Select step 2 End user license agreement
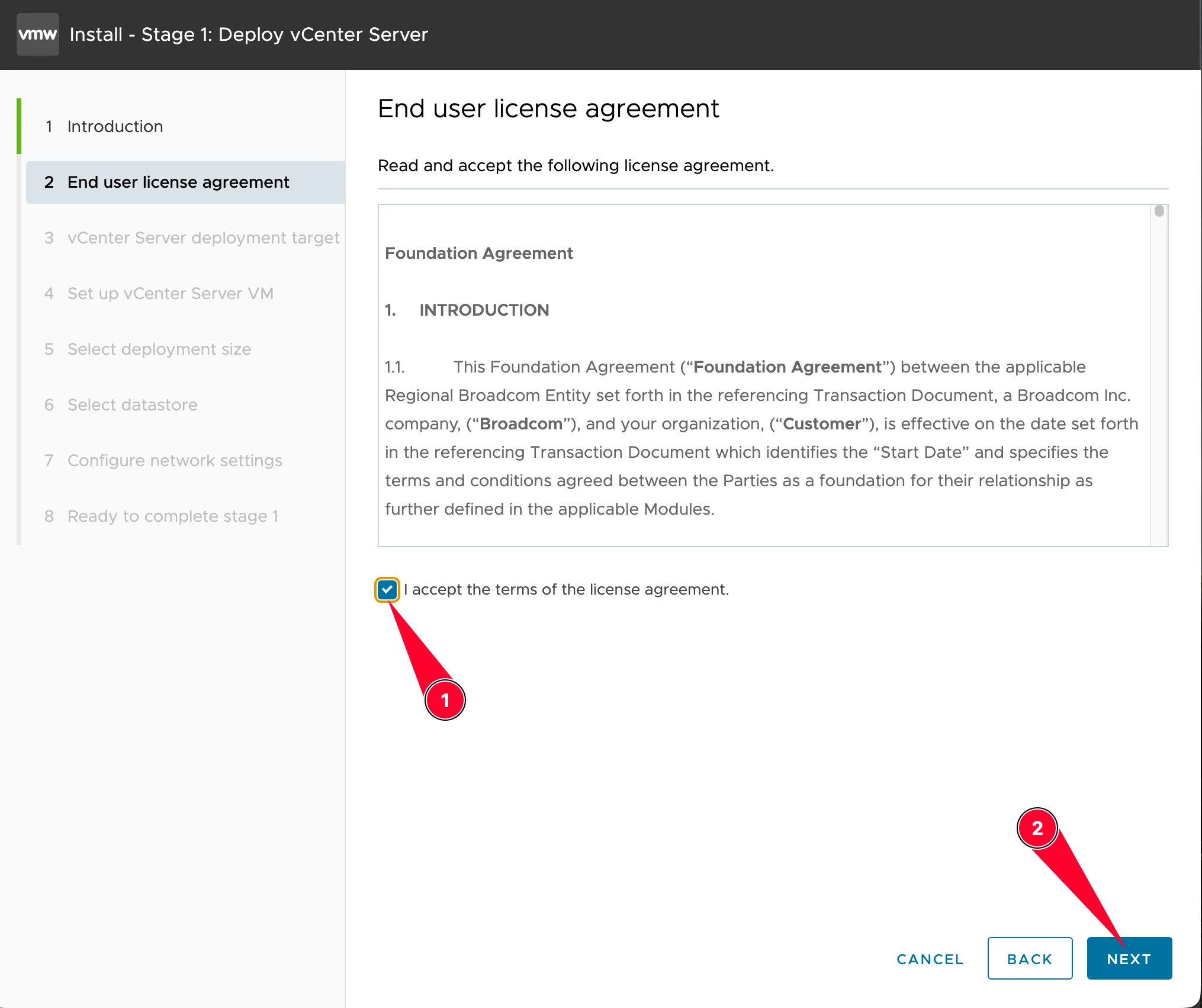This screenshot has width=1202, height=1008. [185, 182]
